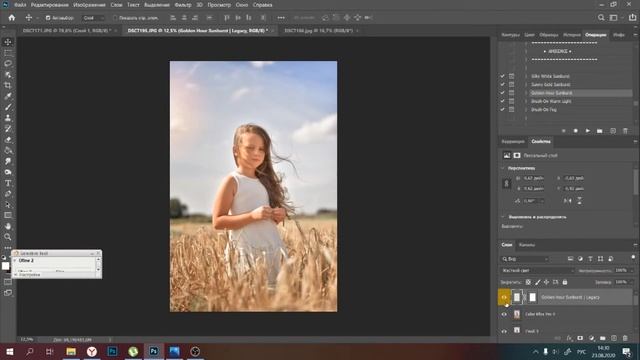
Task: Click the Home icon in options bar
Action: pyautogui.click(x=12, y=18)
